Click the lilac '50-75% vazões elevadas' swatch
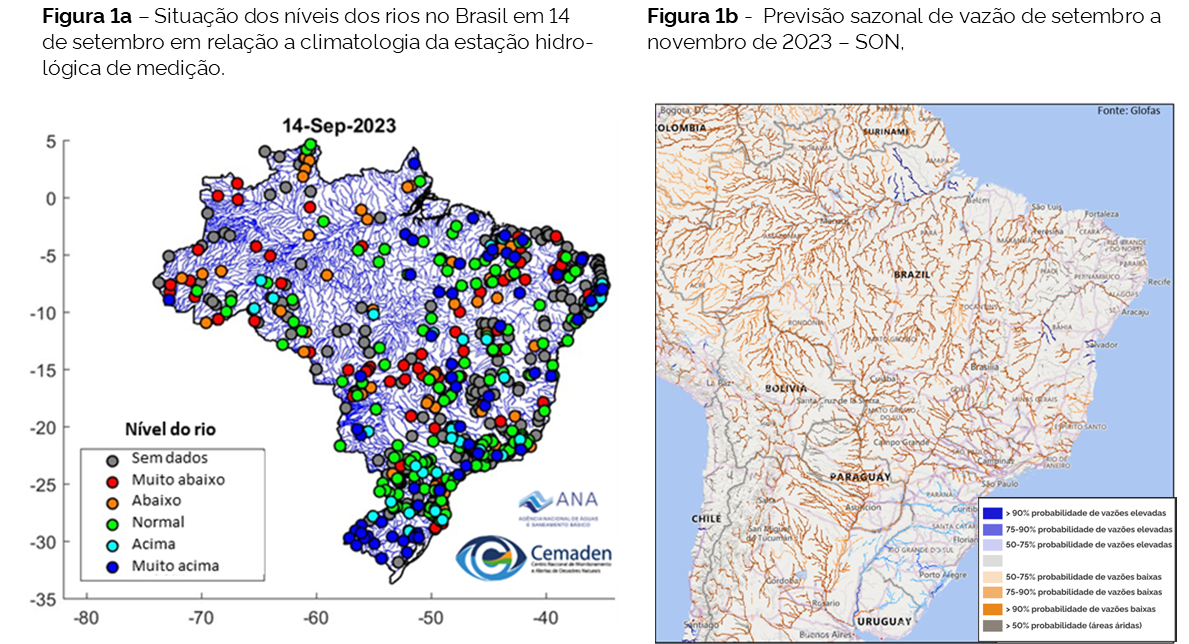This screenshot has height=644, width=1189. [x=992, y=545]
